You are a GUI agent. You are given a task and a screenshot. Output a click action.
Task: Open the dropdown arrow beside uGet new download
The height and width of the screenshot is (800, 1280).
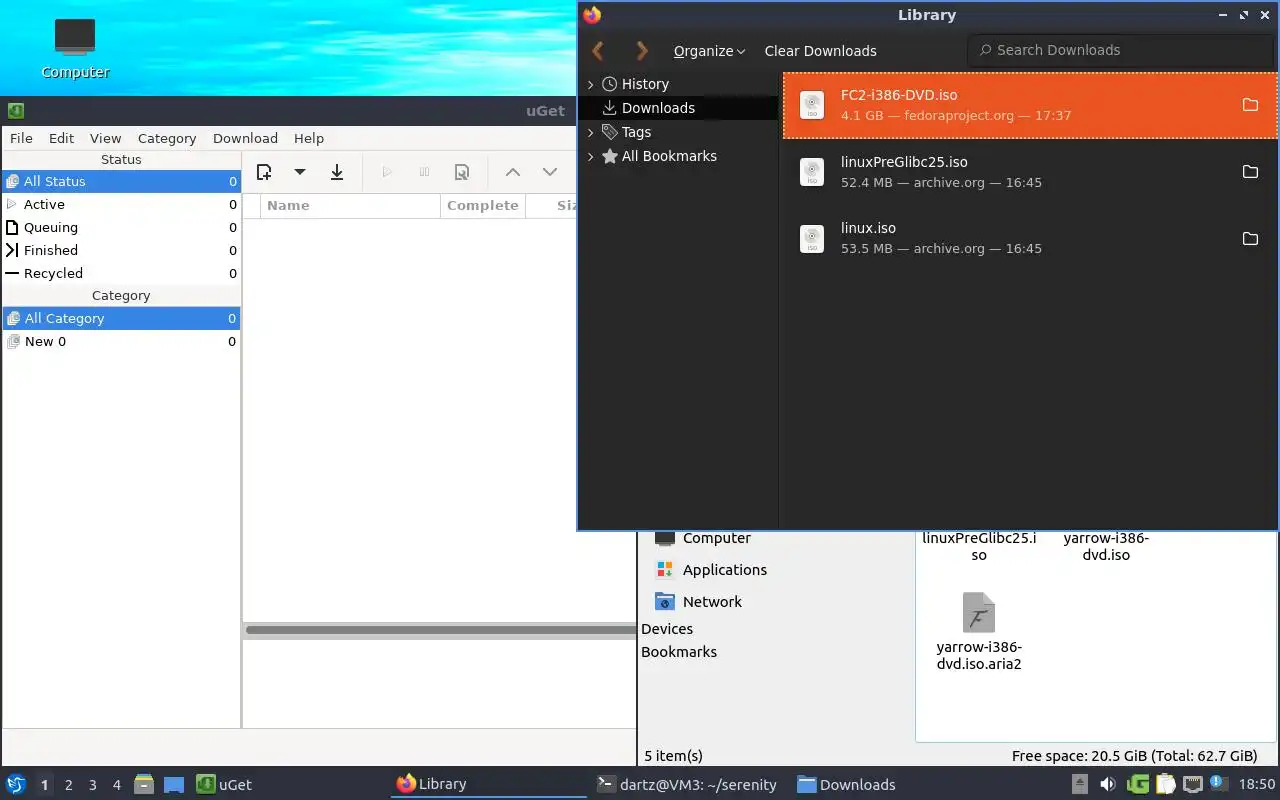point(299,172)
